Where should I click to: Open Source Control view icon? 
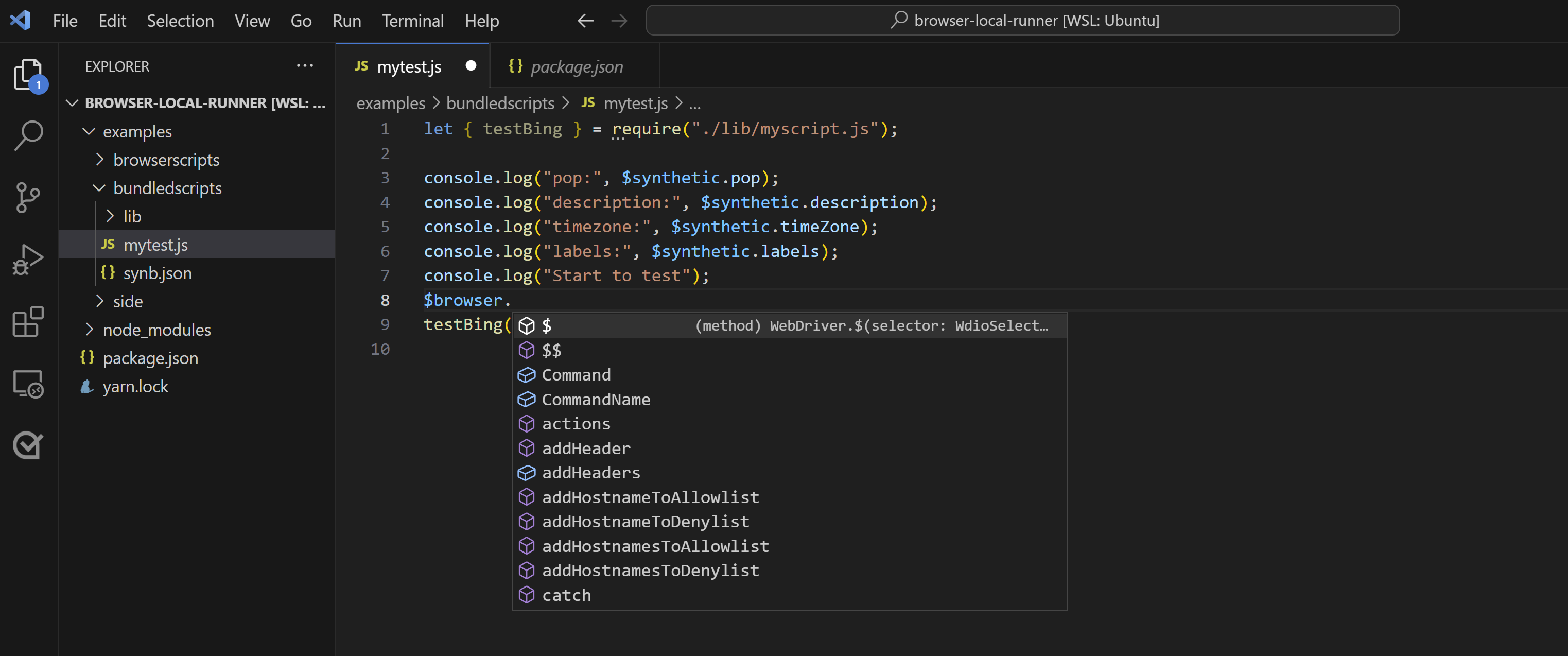(28, 197)
